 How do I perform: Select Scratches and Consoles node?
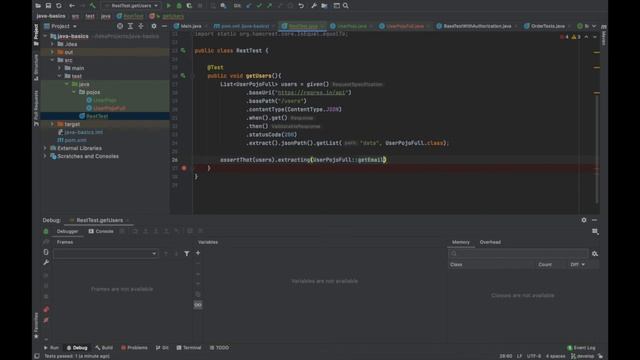88,156
